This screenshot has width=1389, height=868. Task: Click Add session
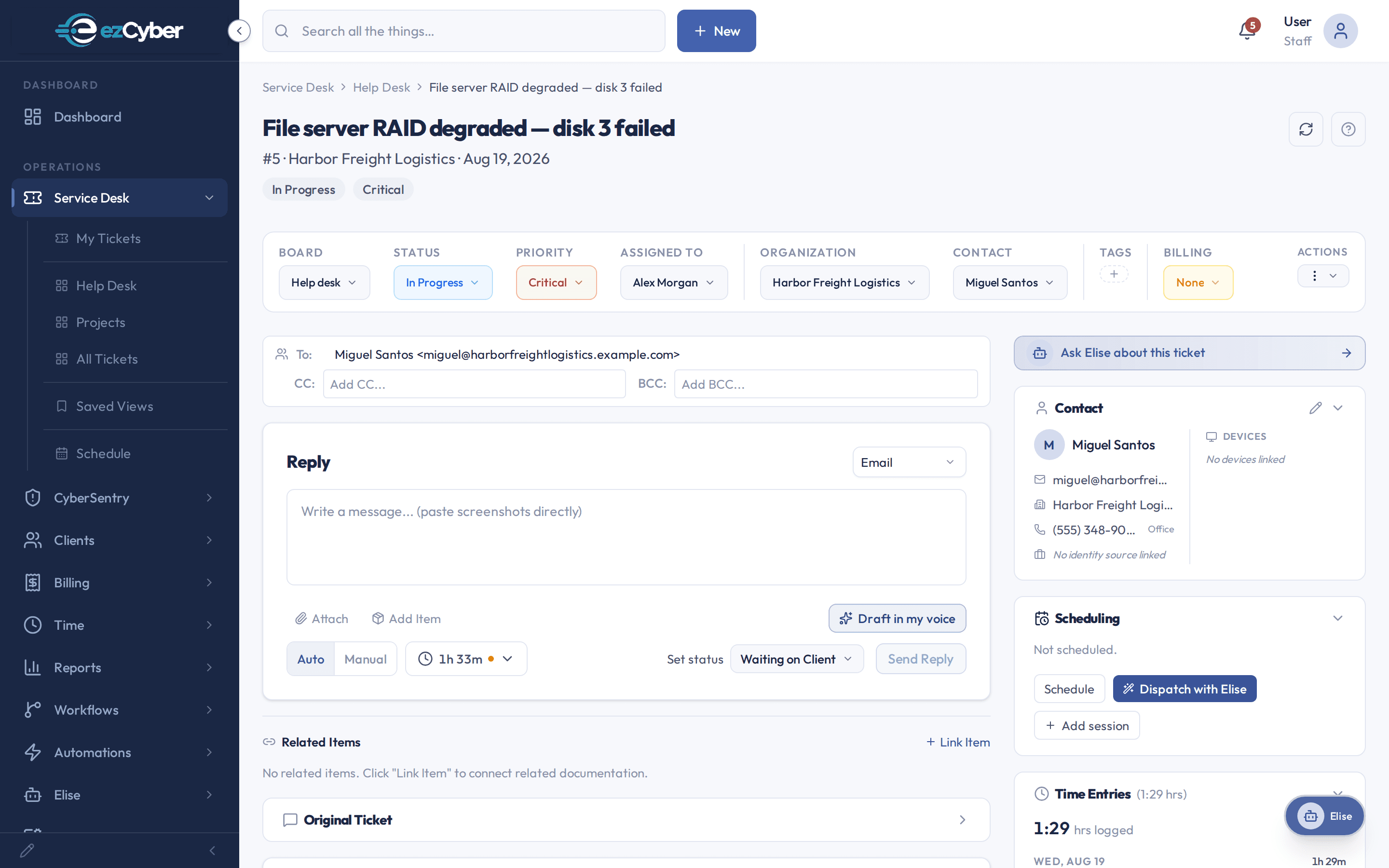click(1087, 726)
